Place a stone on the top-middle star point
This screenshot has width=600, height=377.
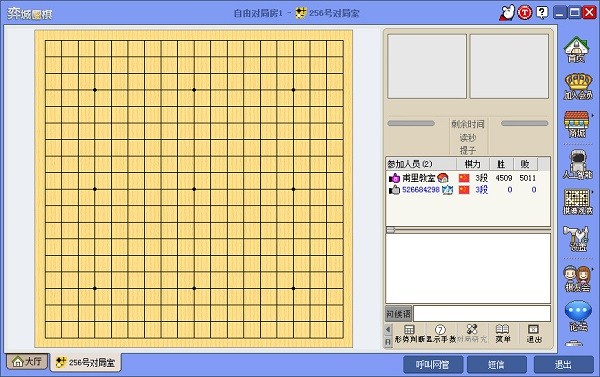[194, 90]
